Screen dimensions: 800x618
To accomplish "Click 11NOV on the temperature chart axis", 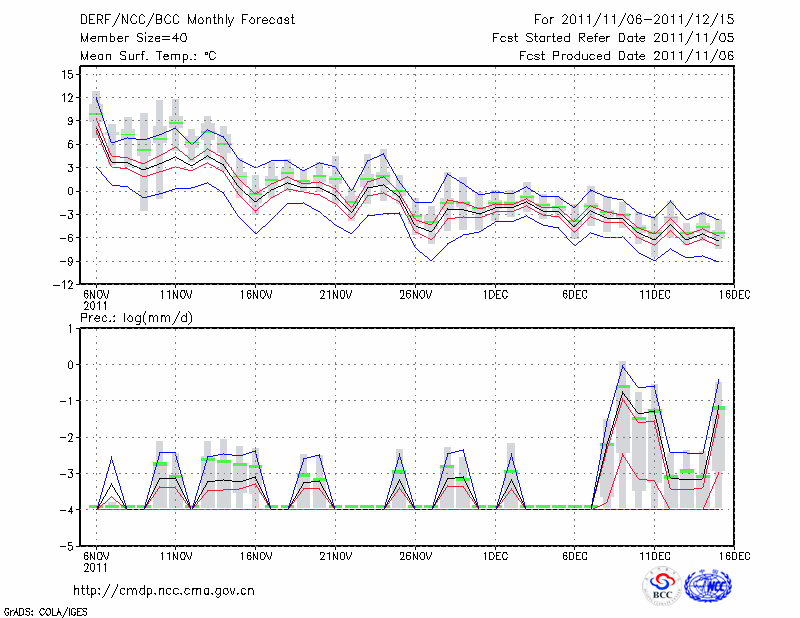I will click(x=176, y=295).
